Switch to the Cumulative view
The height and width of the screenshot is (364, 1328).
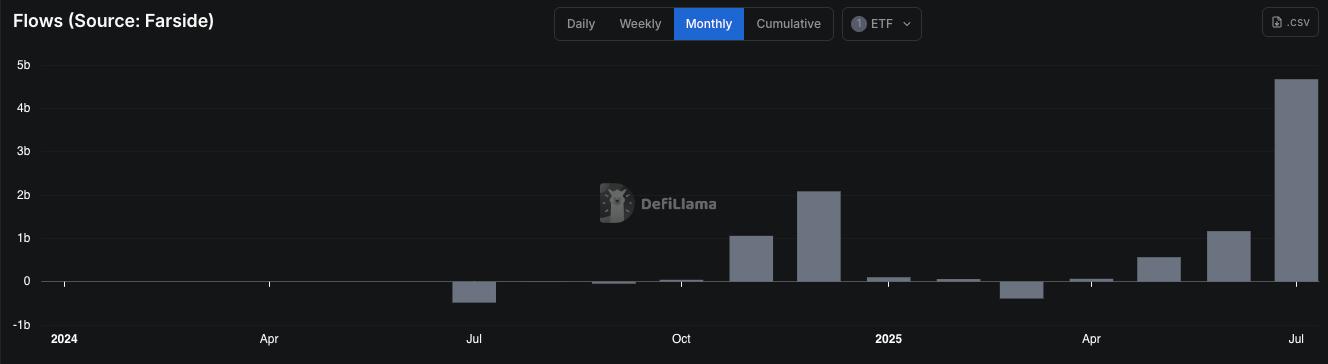pos(788,24)
